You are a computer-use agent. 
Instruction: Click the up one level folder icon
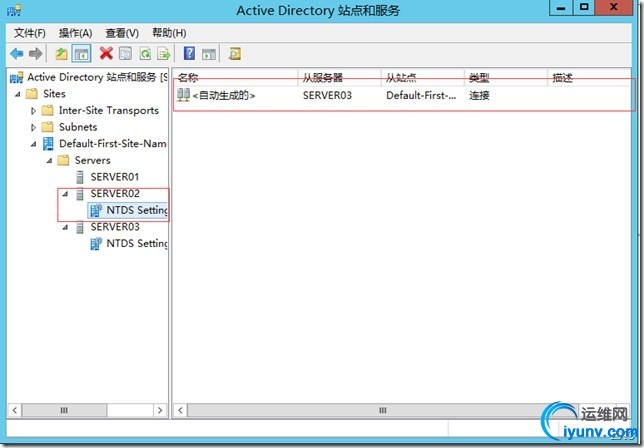pyautogui.click(x=62, y=54)
